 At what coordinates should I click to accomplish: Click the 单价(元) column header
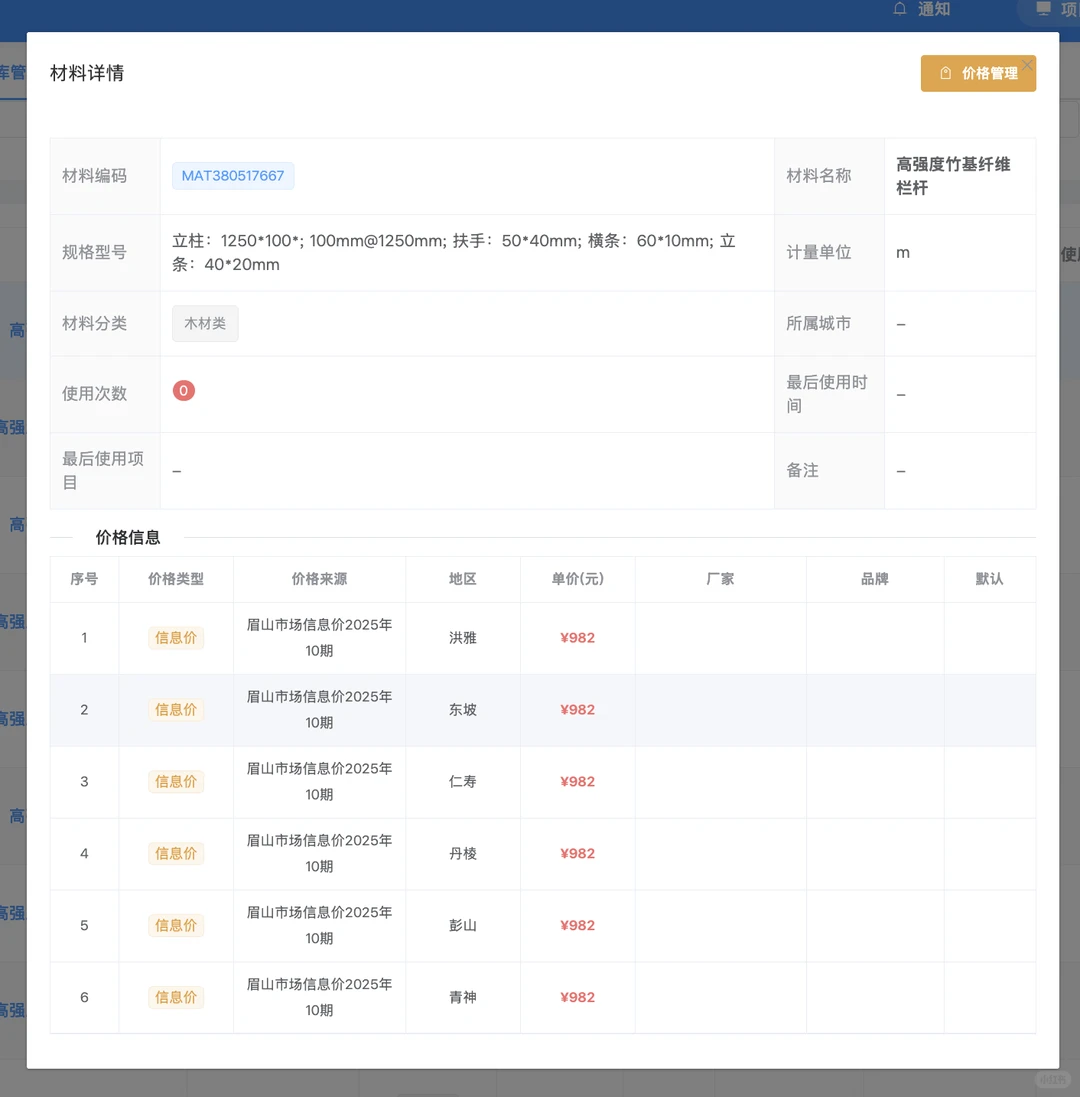coord(577,579)
